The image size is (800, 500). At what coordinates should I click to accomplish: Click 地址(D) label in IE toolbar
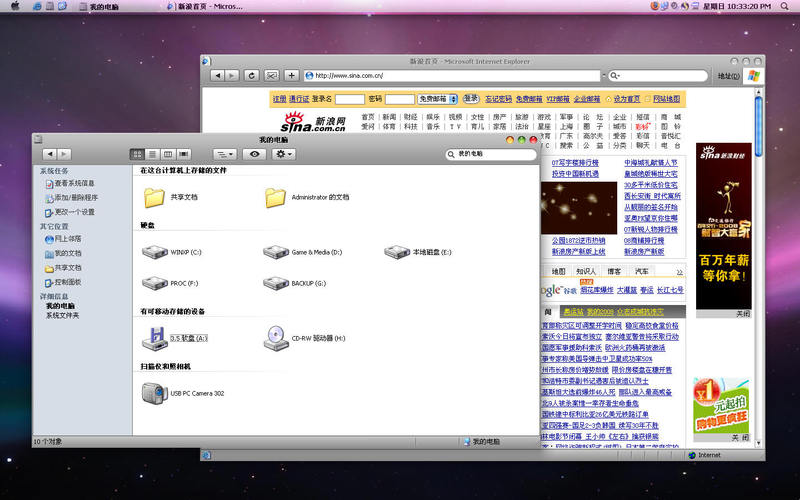click(728, 76)
